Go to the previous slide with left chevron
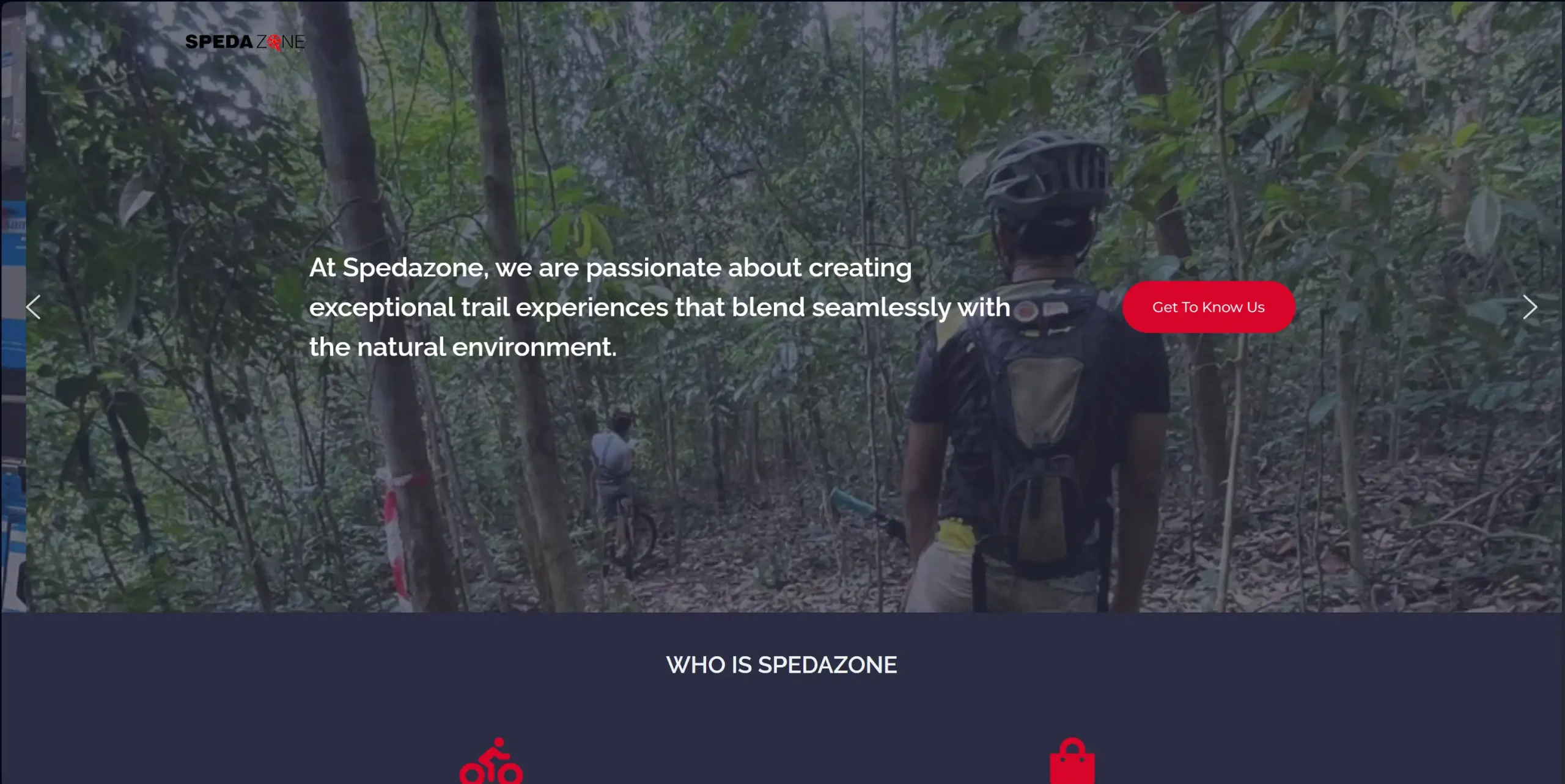 (x=34, y=307)
